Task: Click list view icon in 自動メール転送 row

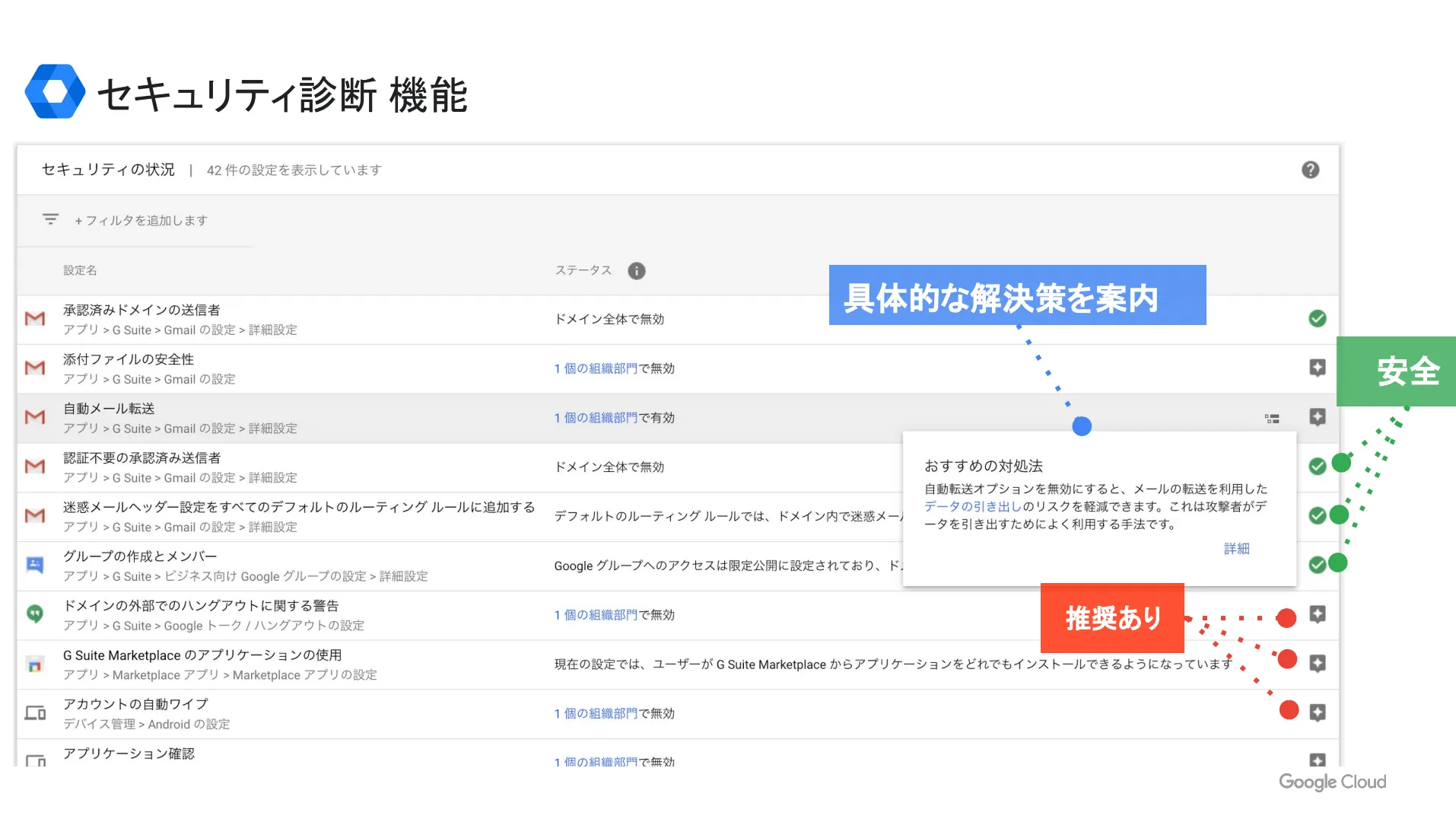Action: pos(1272,419)
